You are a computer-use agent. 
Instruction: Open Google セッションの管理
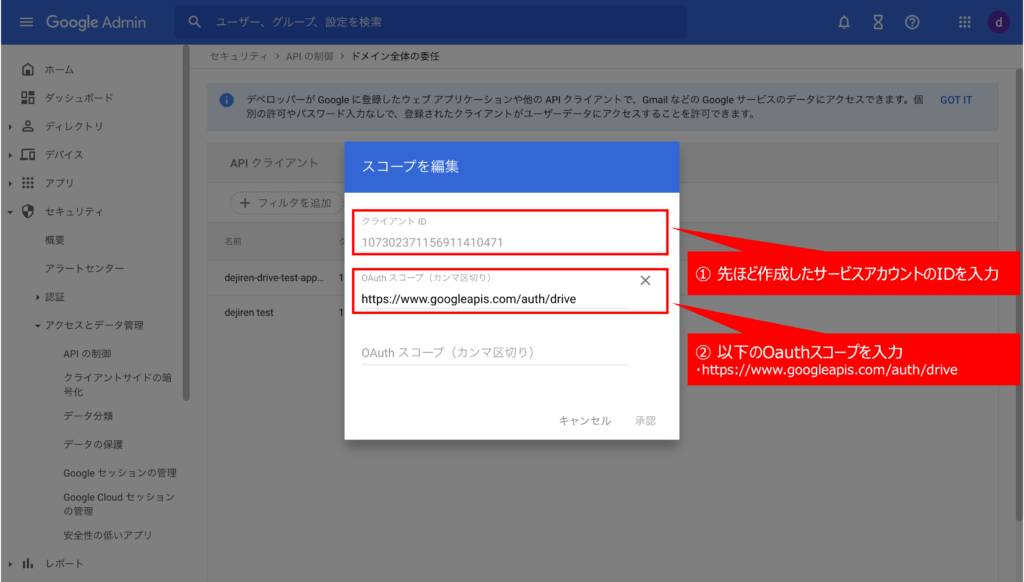pos(120,473)
